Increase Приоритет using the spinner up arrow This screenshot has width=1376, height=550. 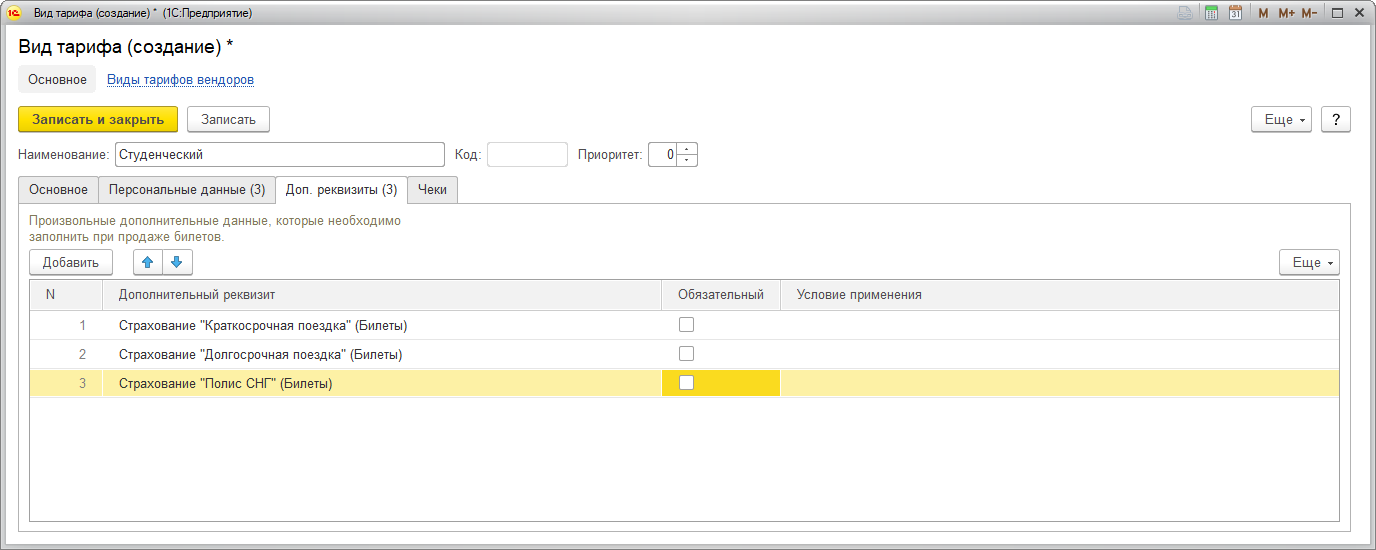[687, 149]
